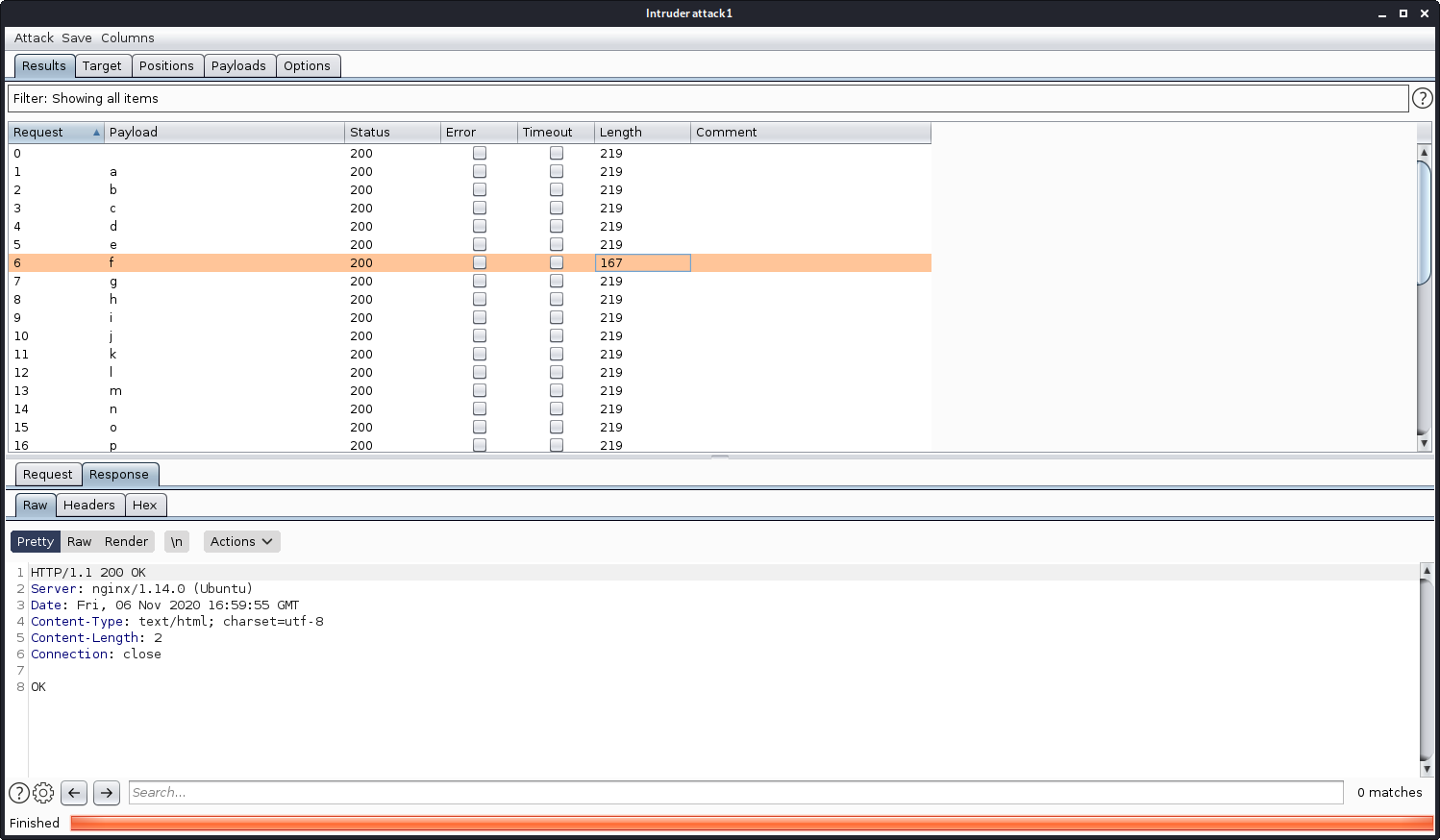Open the Columns menu
Viewport: 1440px width, 840px height.
coord(127,38)
